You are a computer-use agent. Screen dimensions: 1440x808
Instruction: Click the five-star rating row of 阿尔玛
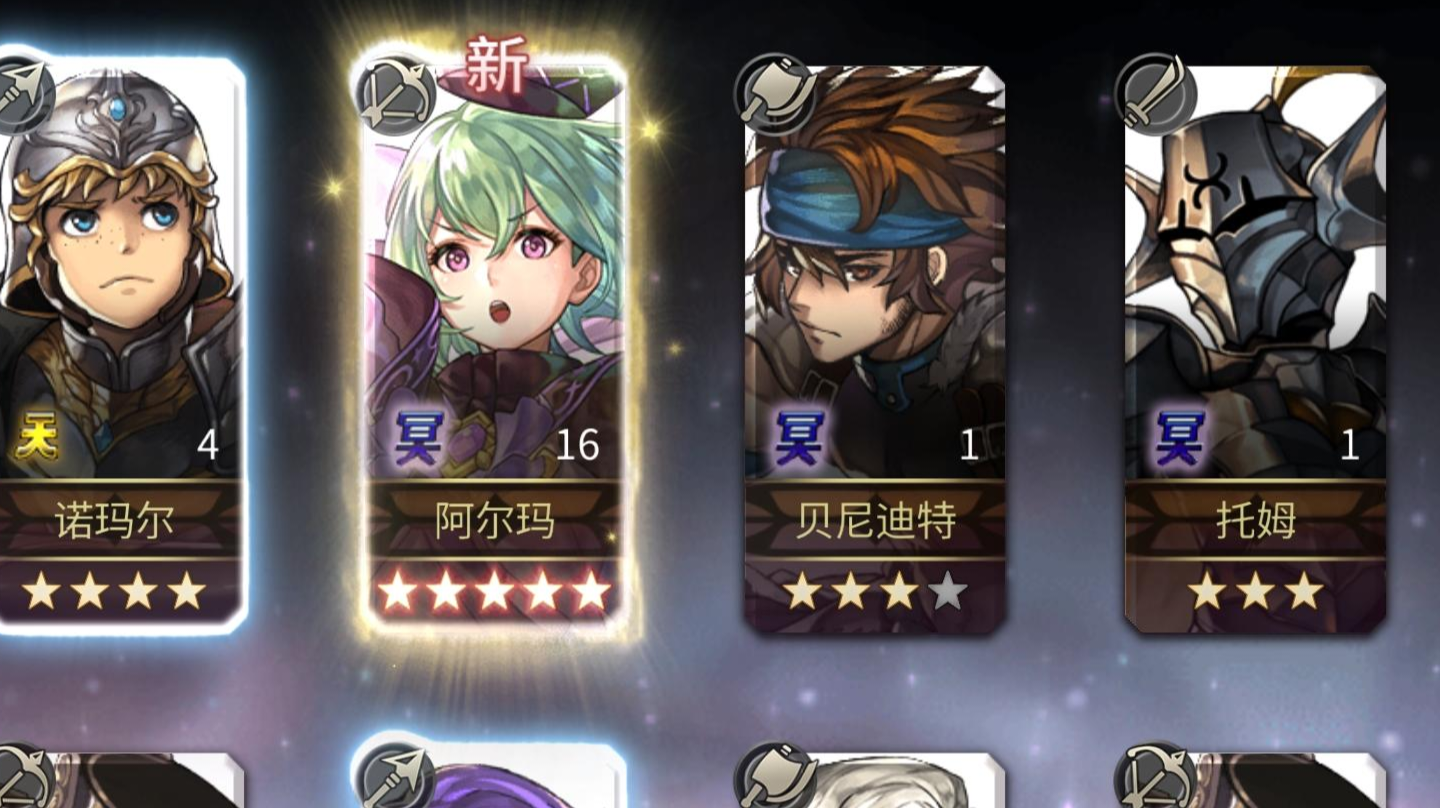click(494, 592)
